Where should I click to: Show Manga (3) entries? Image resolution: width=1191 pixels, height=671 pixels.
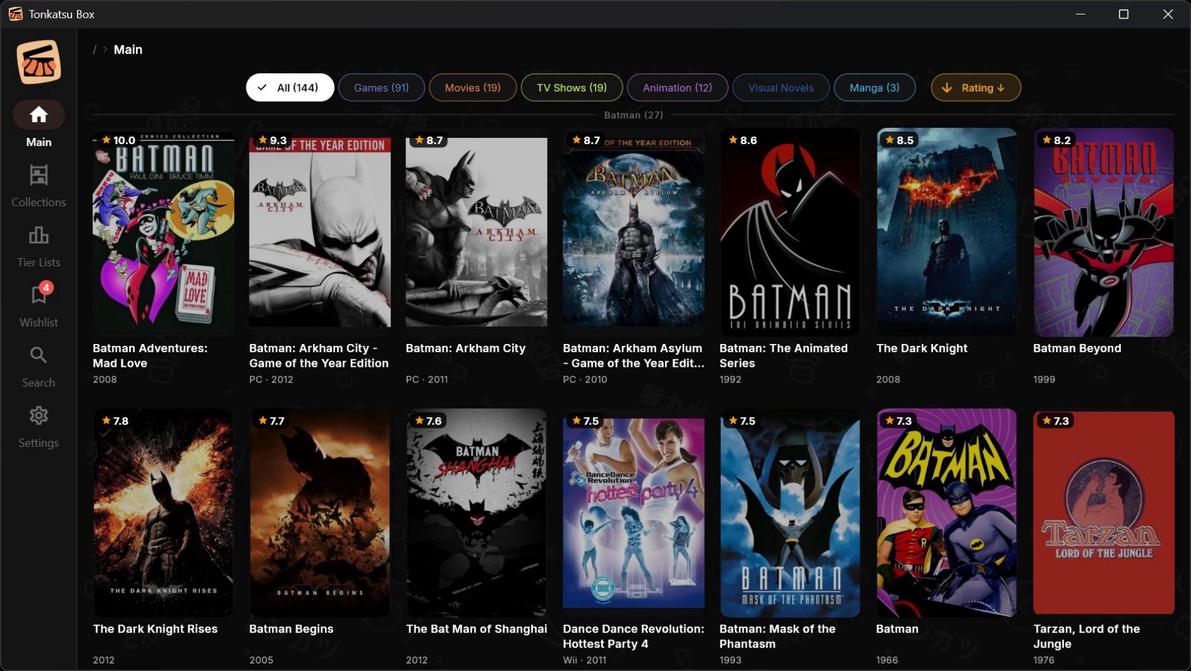point(874,88)
